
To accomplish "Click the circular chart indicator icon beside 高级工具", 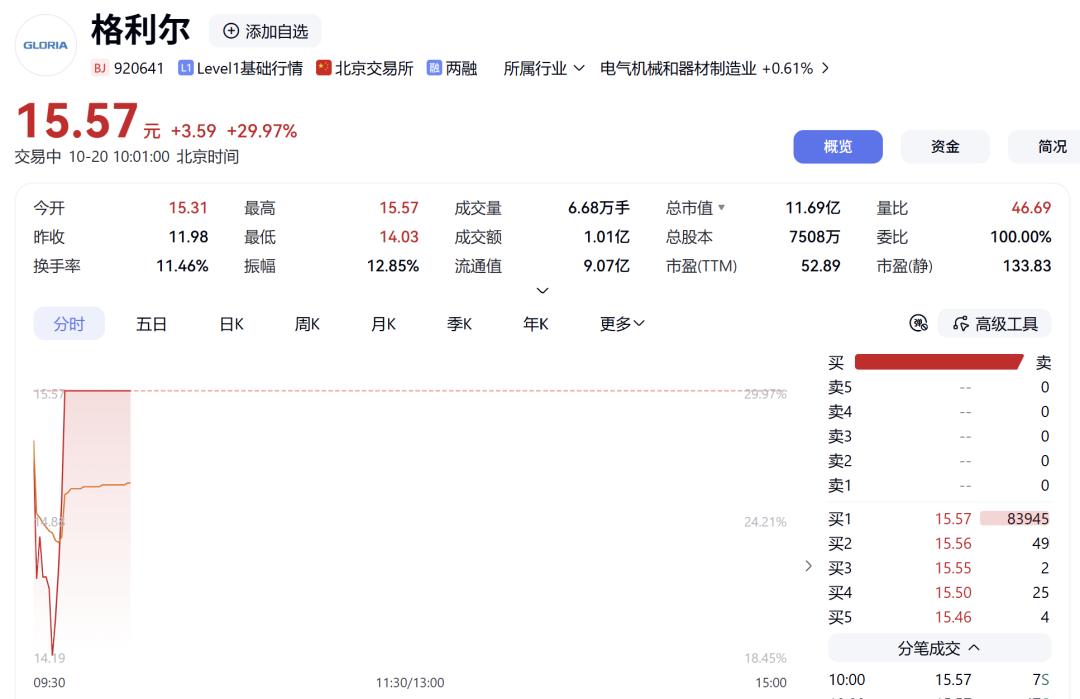I will tap(918, 323).
